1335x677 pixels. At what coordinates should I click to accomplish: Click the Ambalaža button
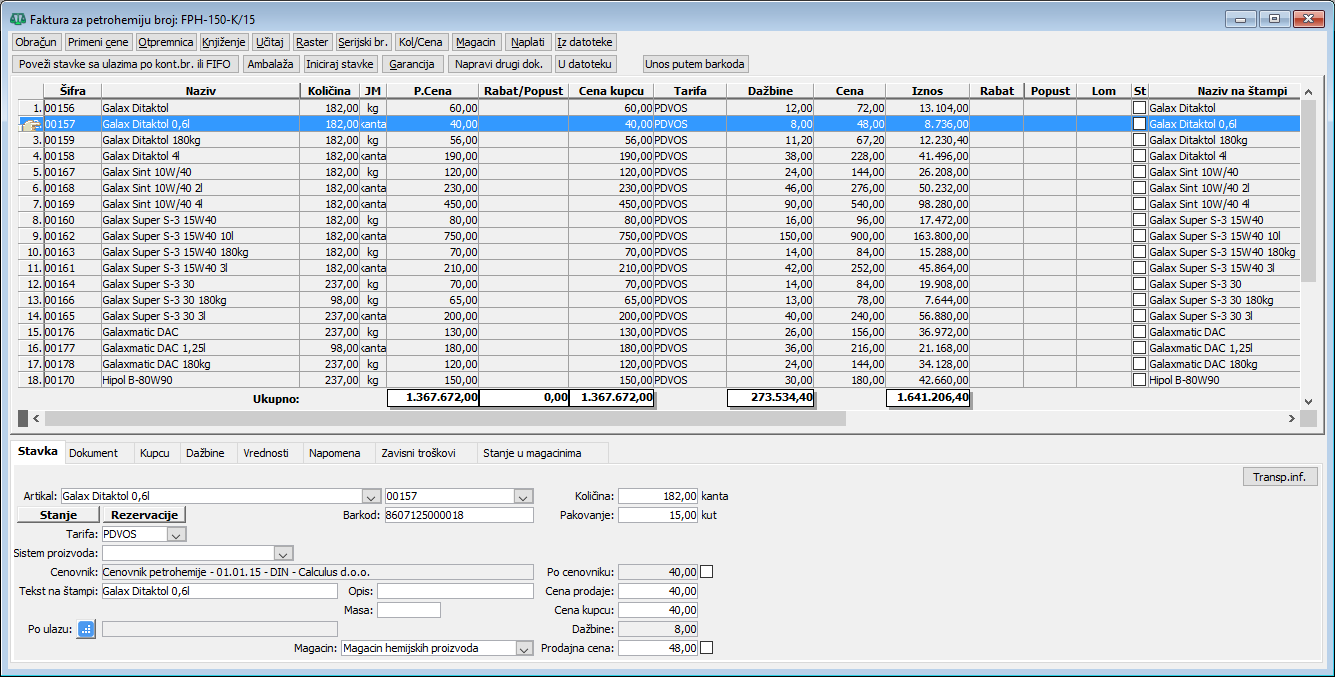coord(271,64)
